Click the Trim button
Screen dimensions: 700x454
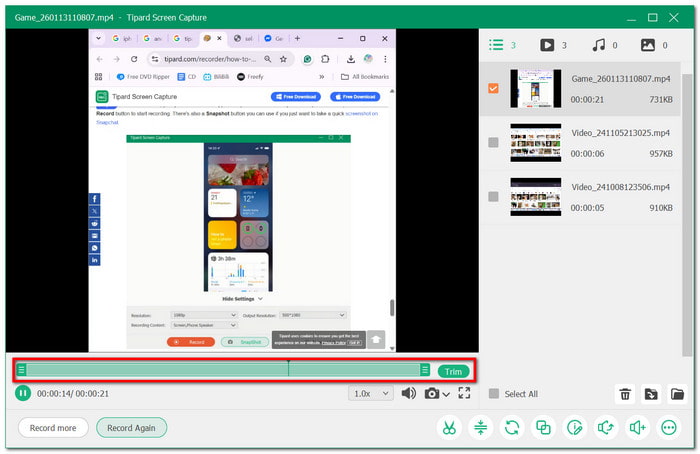pyautogui.click(x=453, y=371)
